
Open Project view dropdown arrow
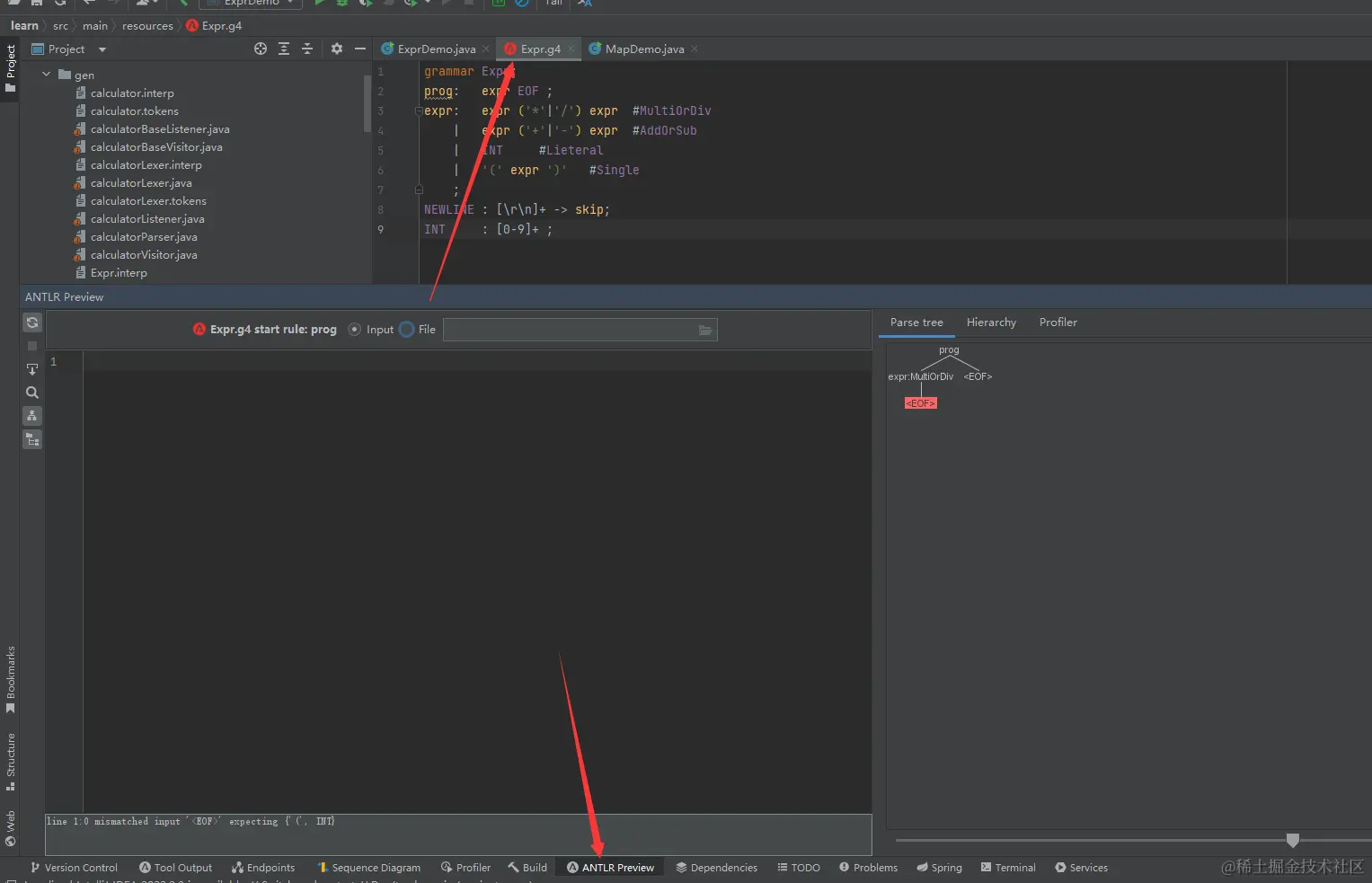(x=102, y=49)
